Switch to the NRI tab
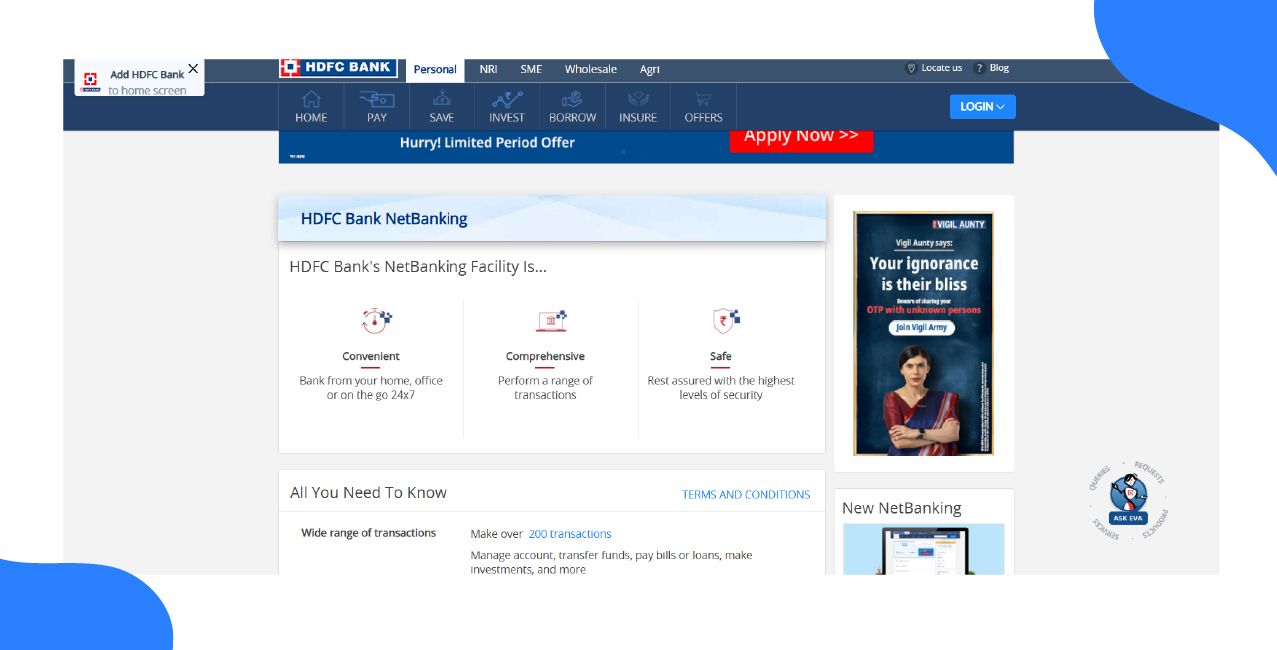Image resolution: width=1277 pixels, height=650 pixels. click(x=487, y=69)
